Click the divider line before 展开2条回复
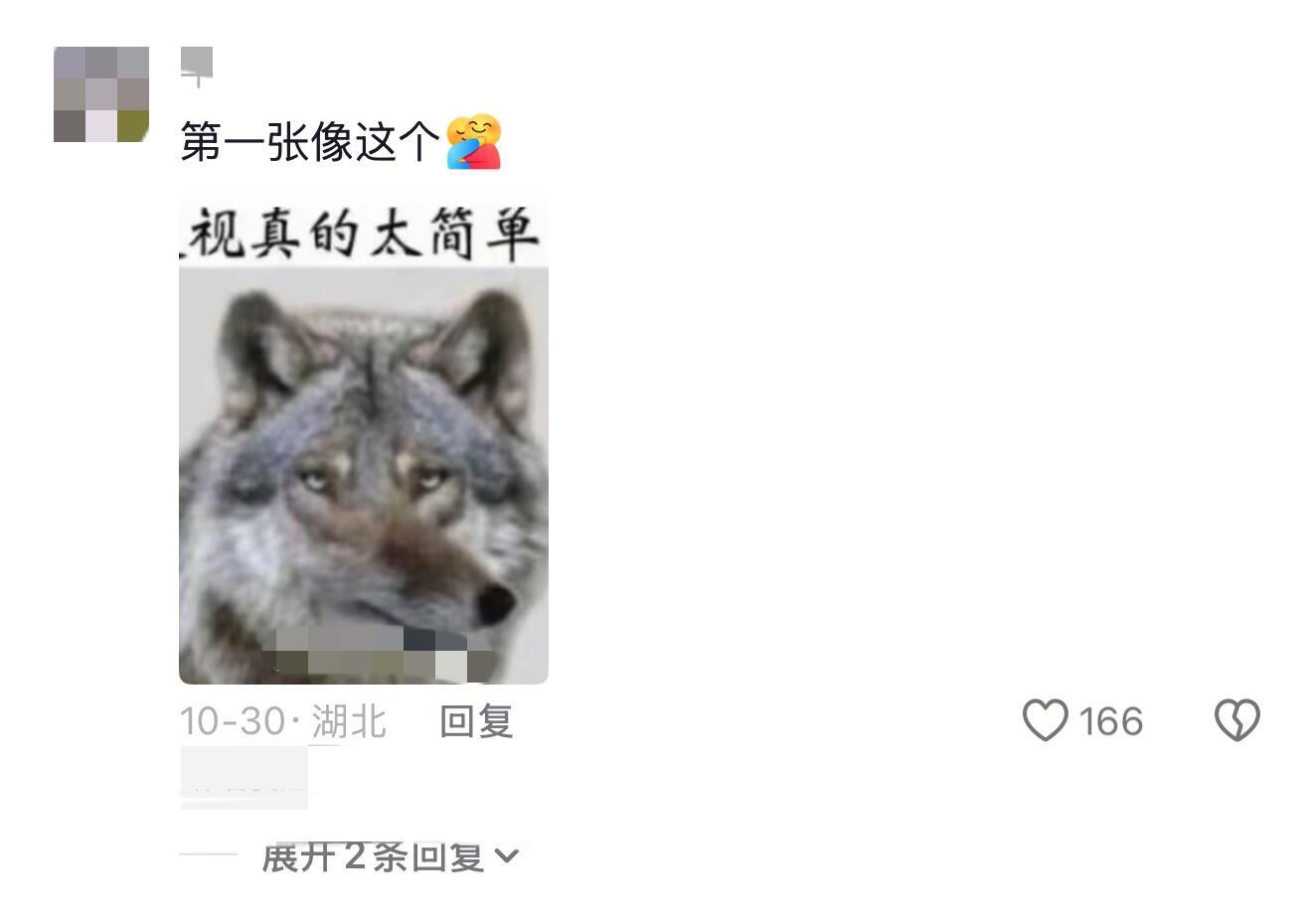 click(x=209, y=854)
